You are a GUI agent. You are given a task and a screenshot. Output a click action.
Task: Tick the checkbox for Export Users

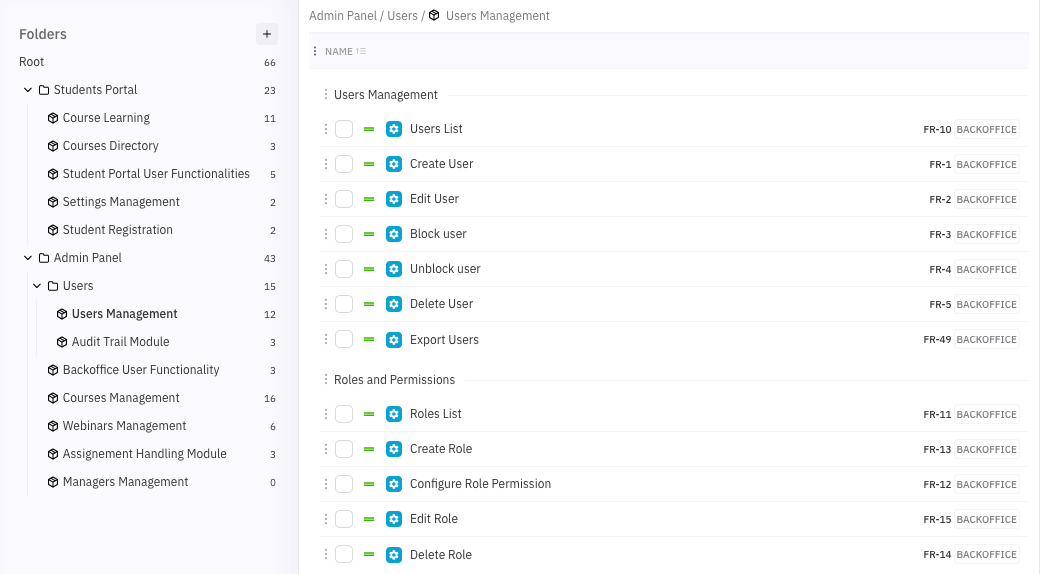pos(344,340)
